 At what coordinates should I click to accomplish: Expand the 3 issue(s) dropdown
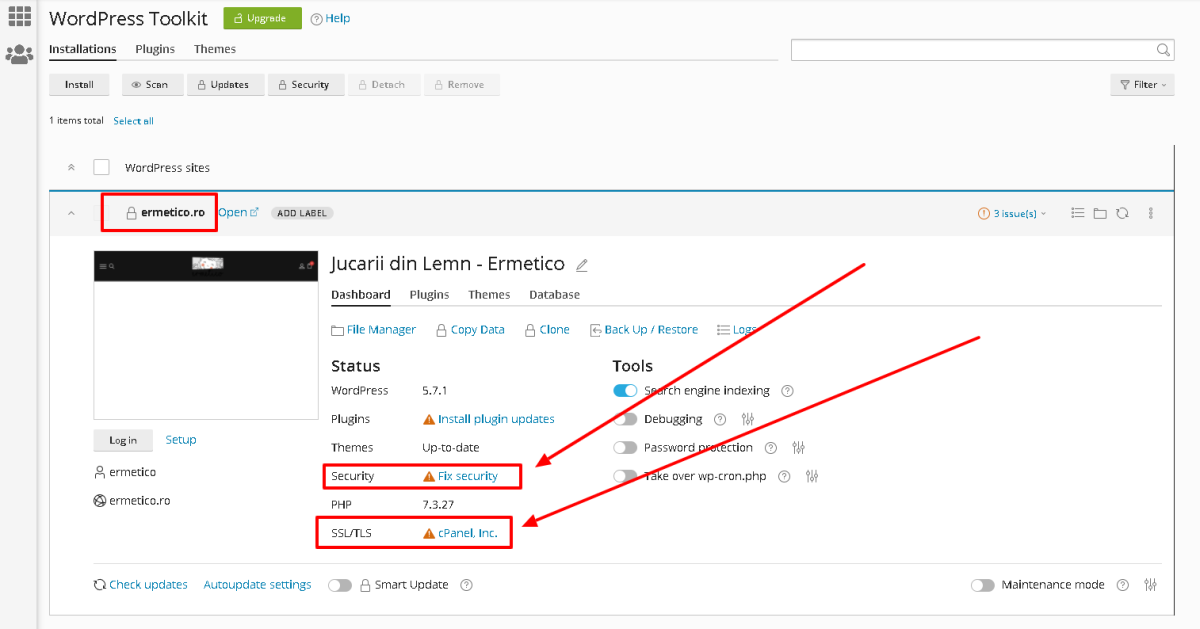pos(1012,213)
